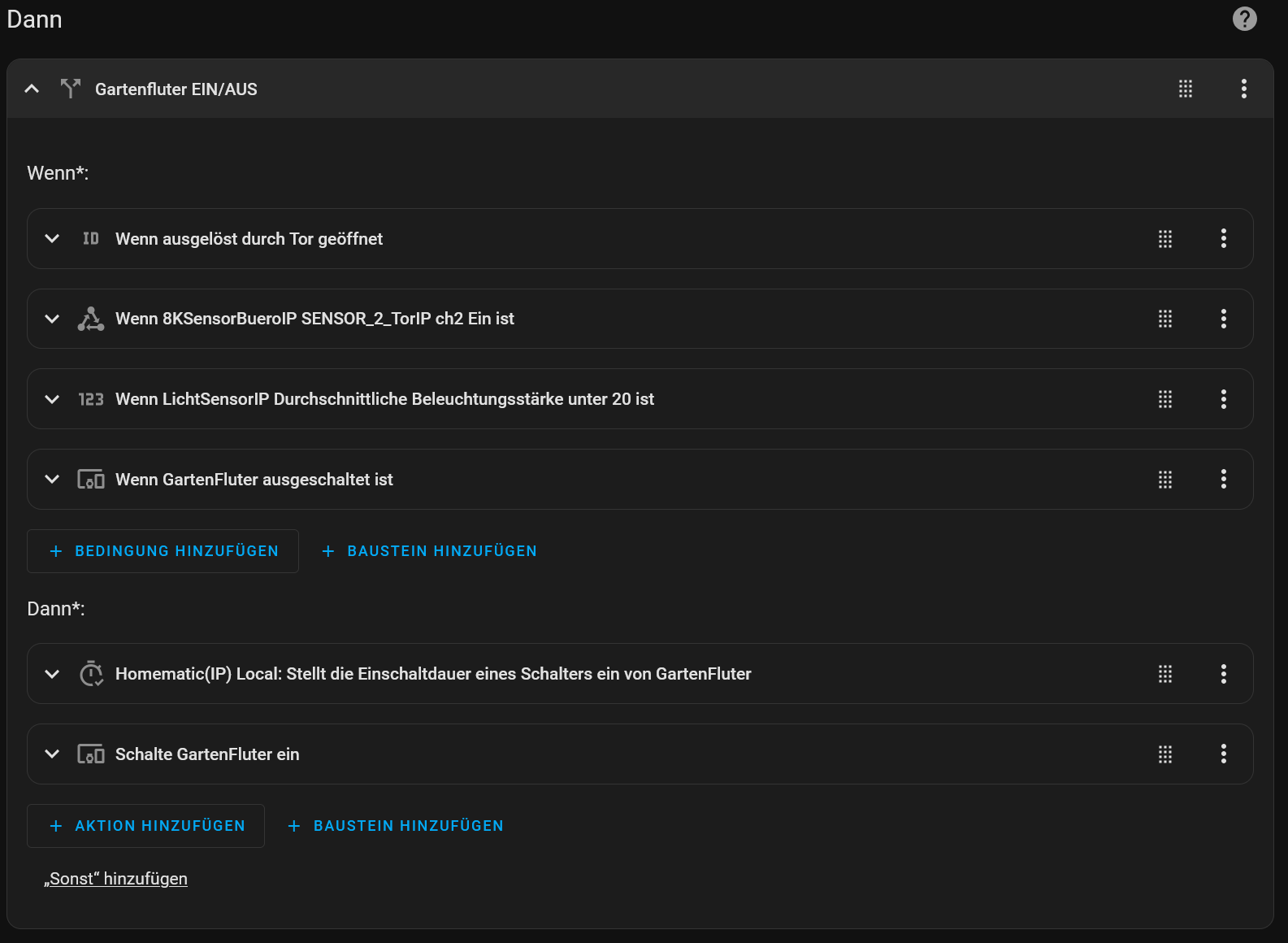Viewport: 1288px width, 943px height.
Task: Click the '„Sonst“ hinzufügen' link
Action: pyautogui.click(x=116, y=879)
